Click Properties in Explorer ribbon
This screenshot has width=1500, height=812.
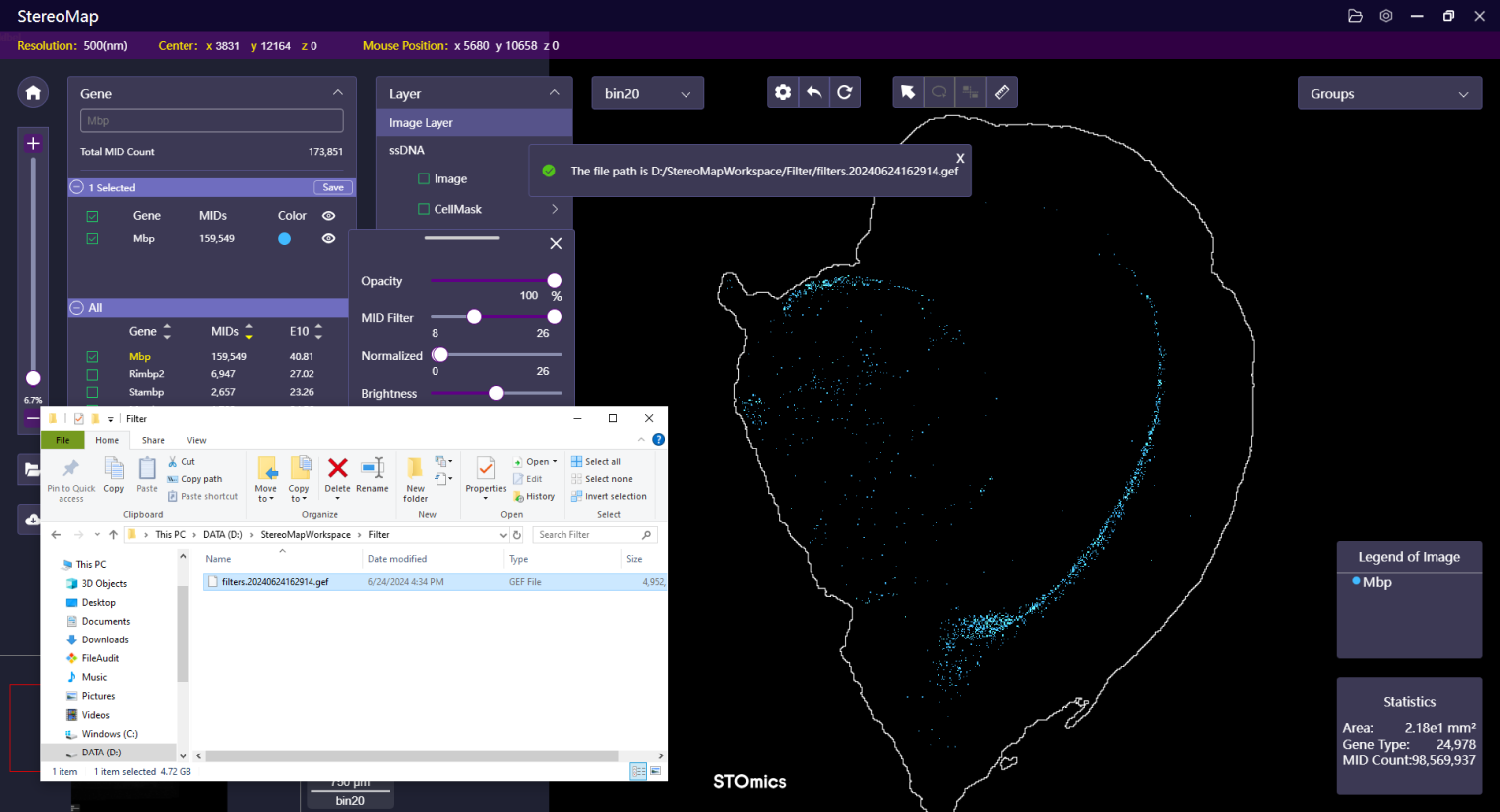click(486, 477)
